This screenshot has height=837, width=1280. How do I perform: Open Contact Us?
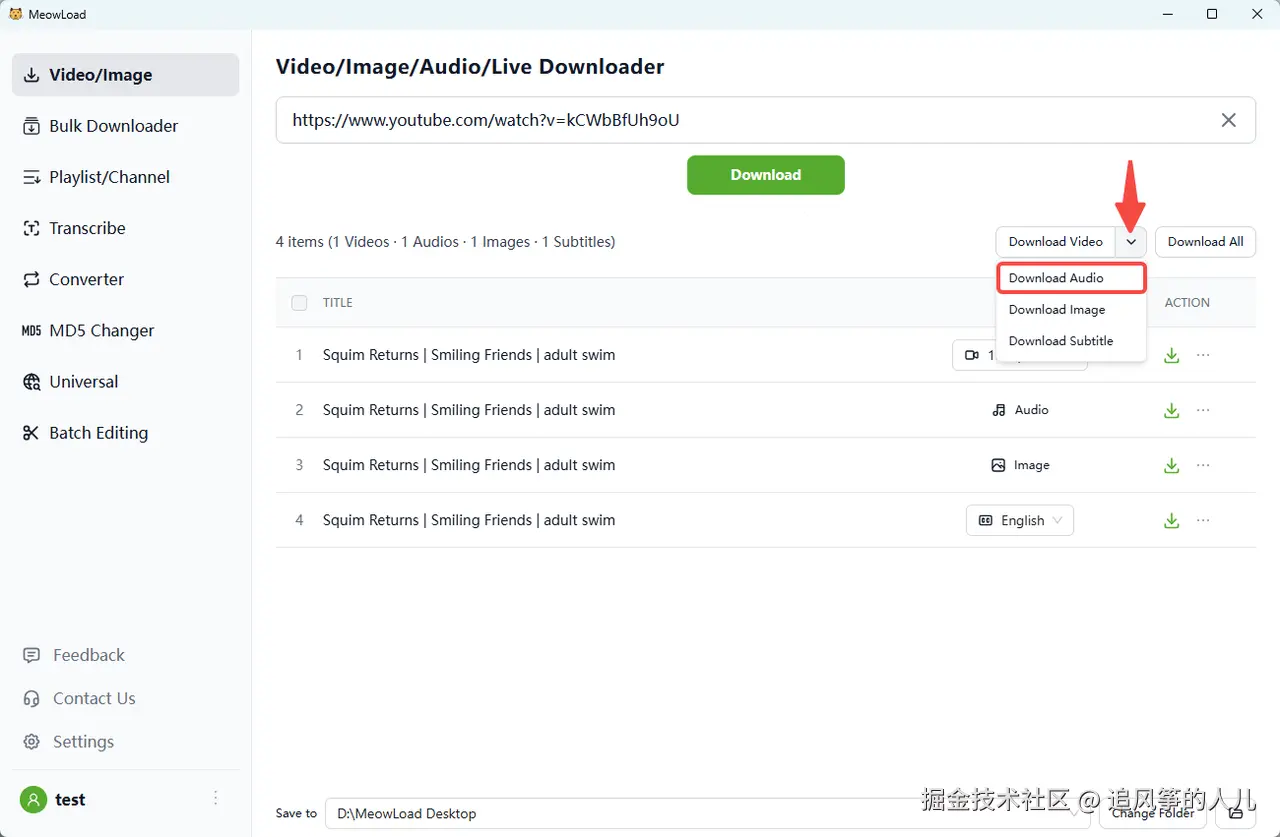point(79,698)
